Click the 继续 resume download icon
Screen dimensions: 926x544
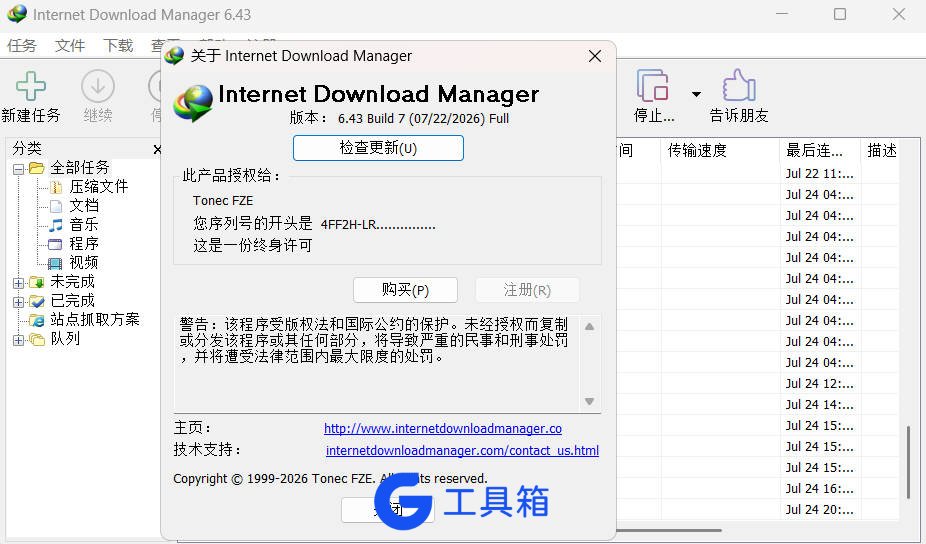coord(97,86)
